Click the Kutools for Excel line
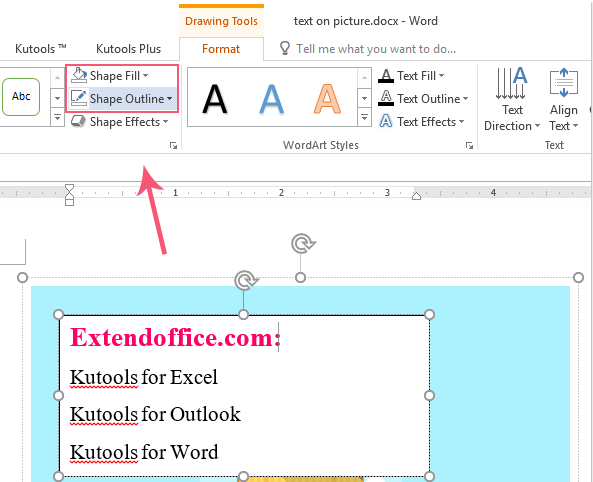The height and width of the screenshot is (482, 593). point(144,377)
